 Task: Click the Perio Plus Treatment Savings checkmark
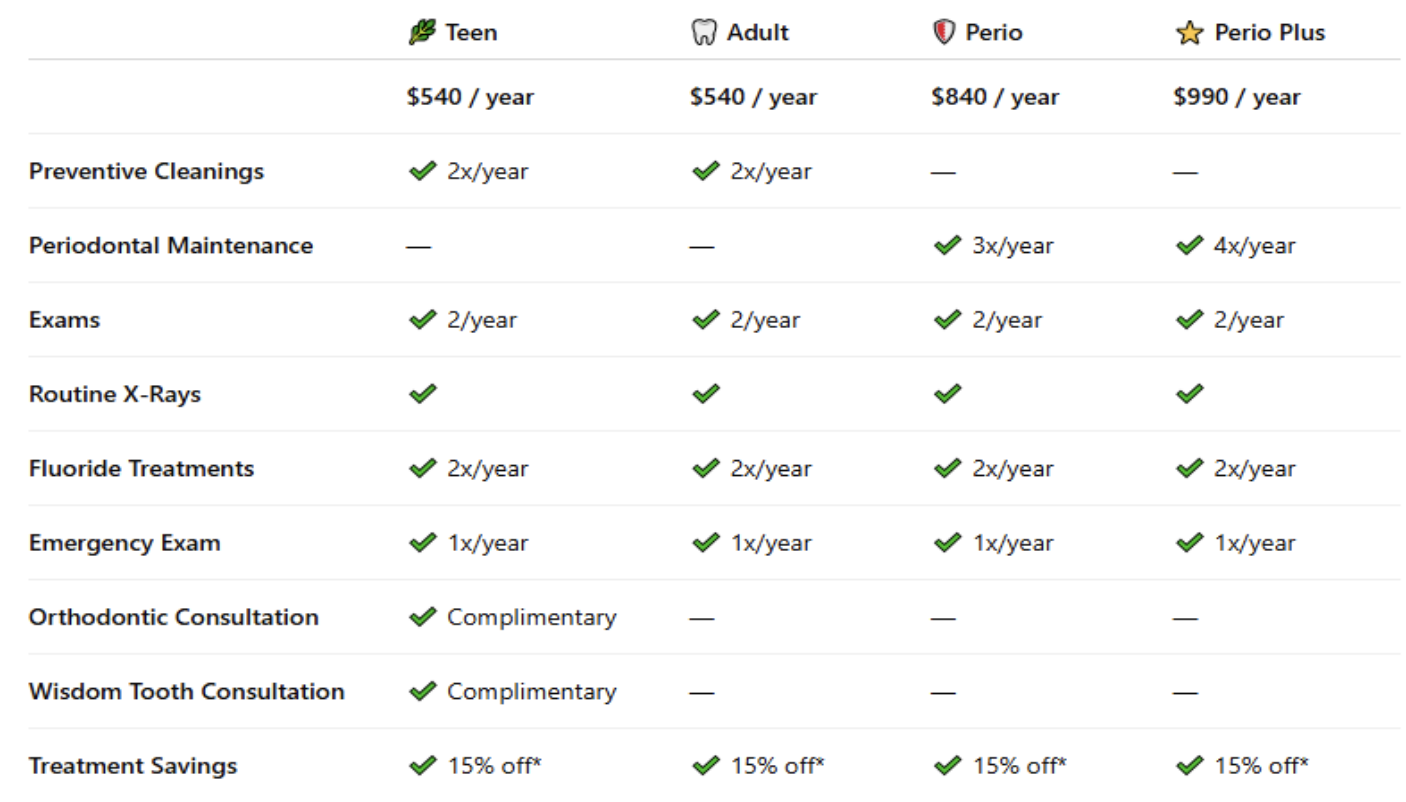[x=1189, y=766]
